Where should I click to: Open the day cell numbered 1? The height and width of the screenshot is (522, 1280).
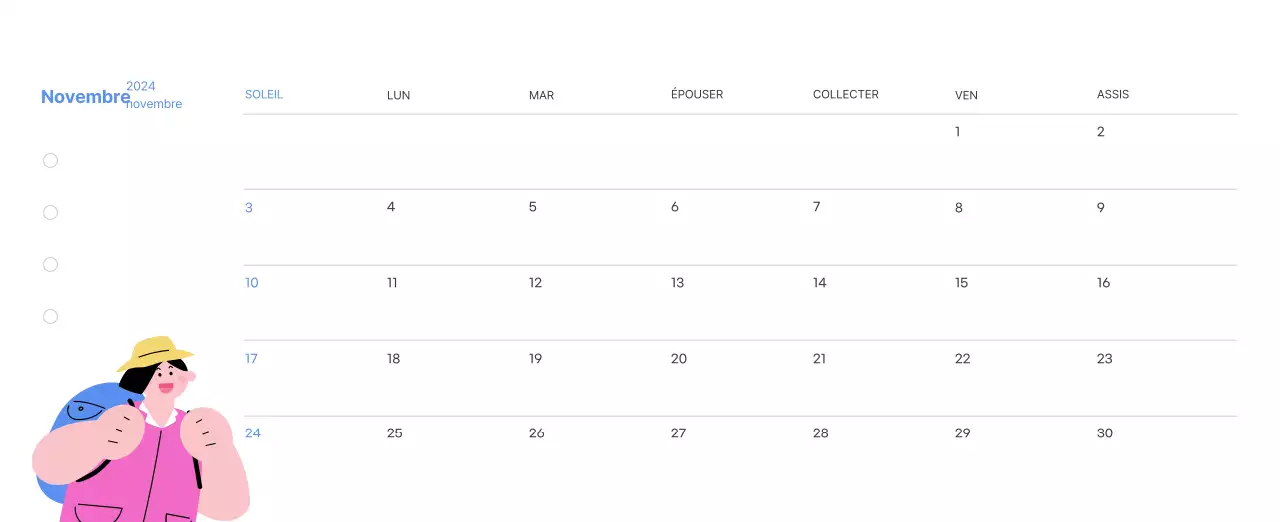(x=958, y=132)
